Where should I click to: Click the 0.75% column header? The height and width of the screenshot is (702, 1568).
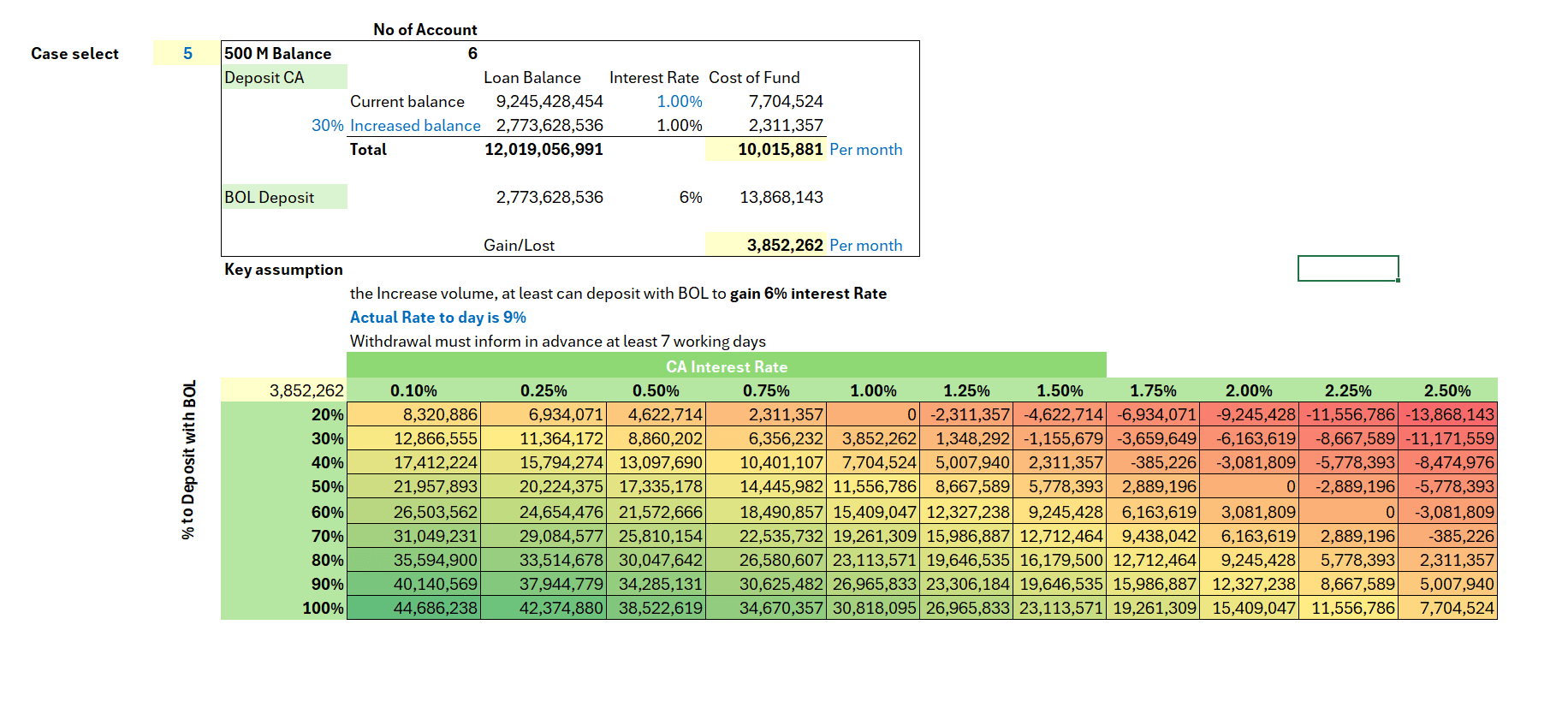pyautogui.click(x=766, y=390)
